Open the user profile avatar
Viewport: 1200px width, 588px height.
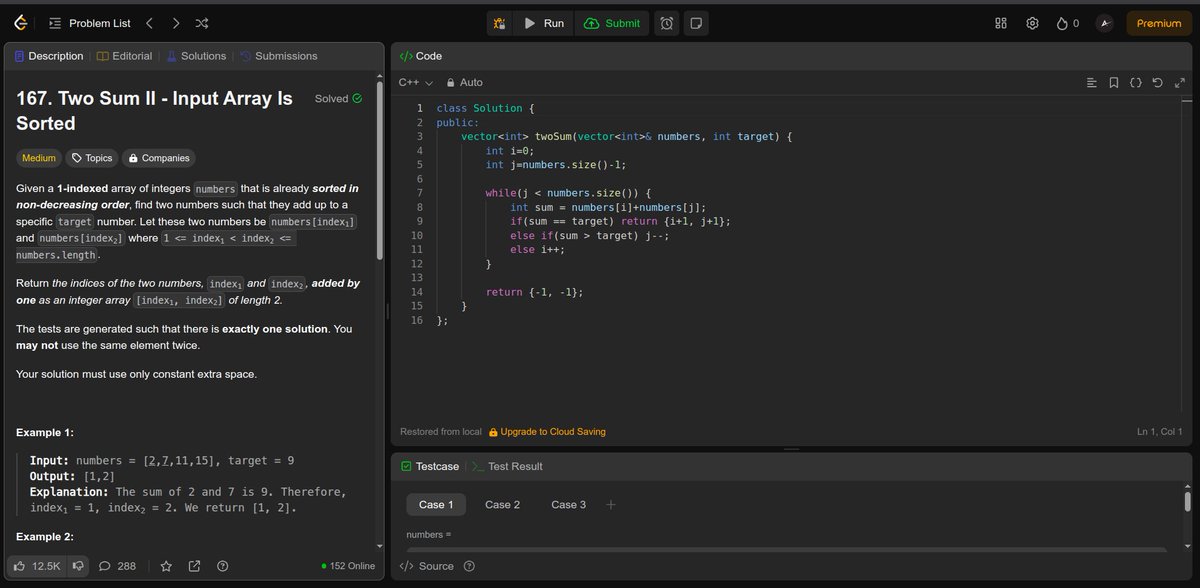tap(1104, 23)
